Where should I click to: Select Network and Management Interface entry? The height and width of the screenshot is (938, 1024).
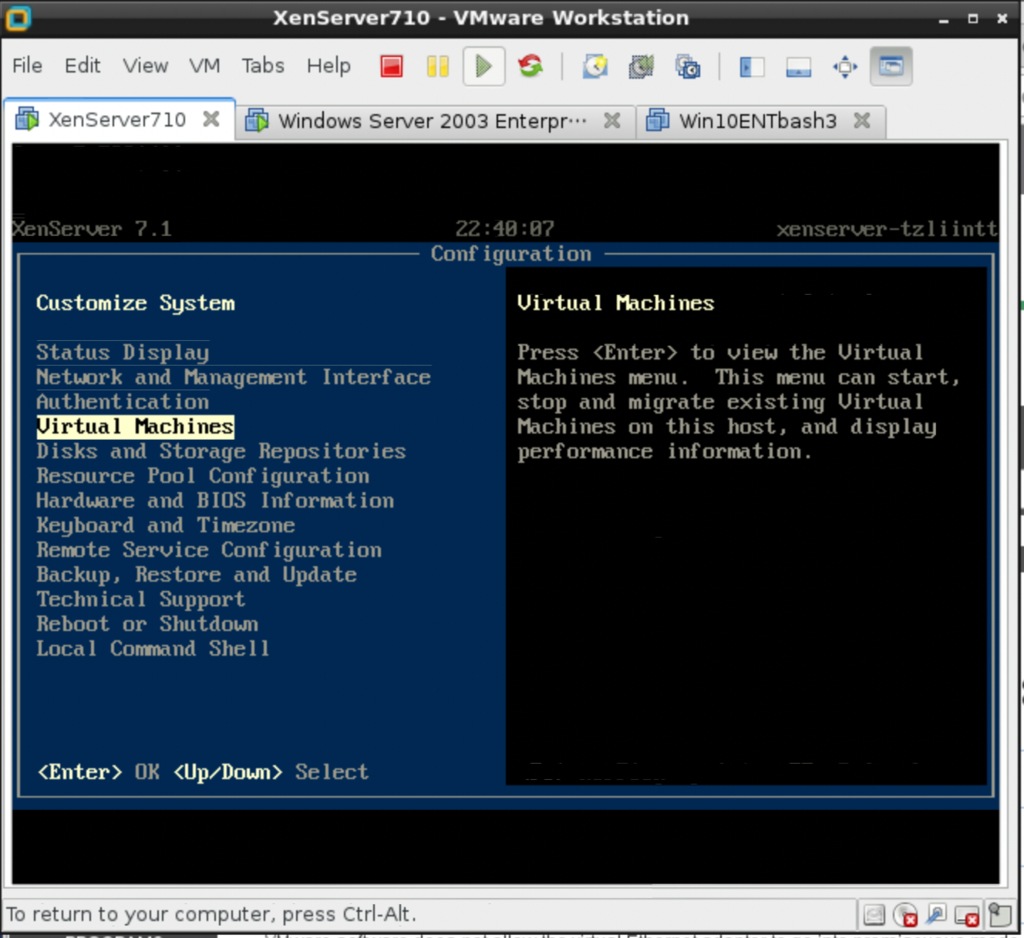pyautogui.click(x=233, y=377)
